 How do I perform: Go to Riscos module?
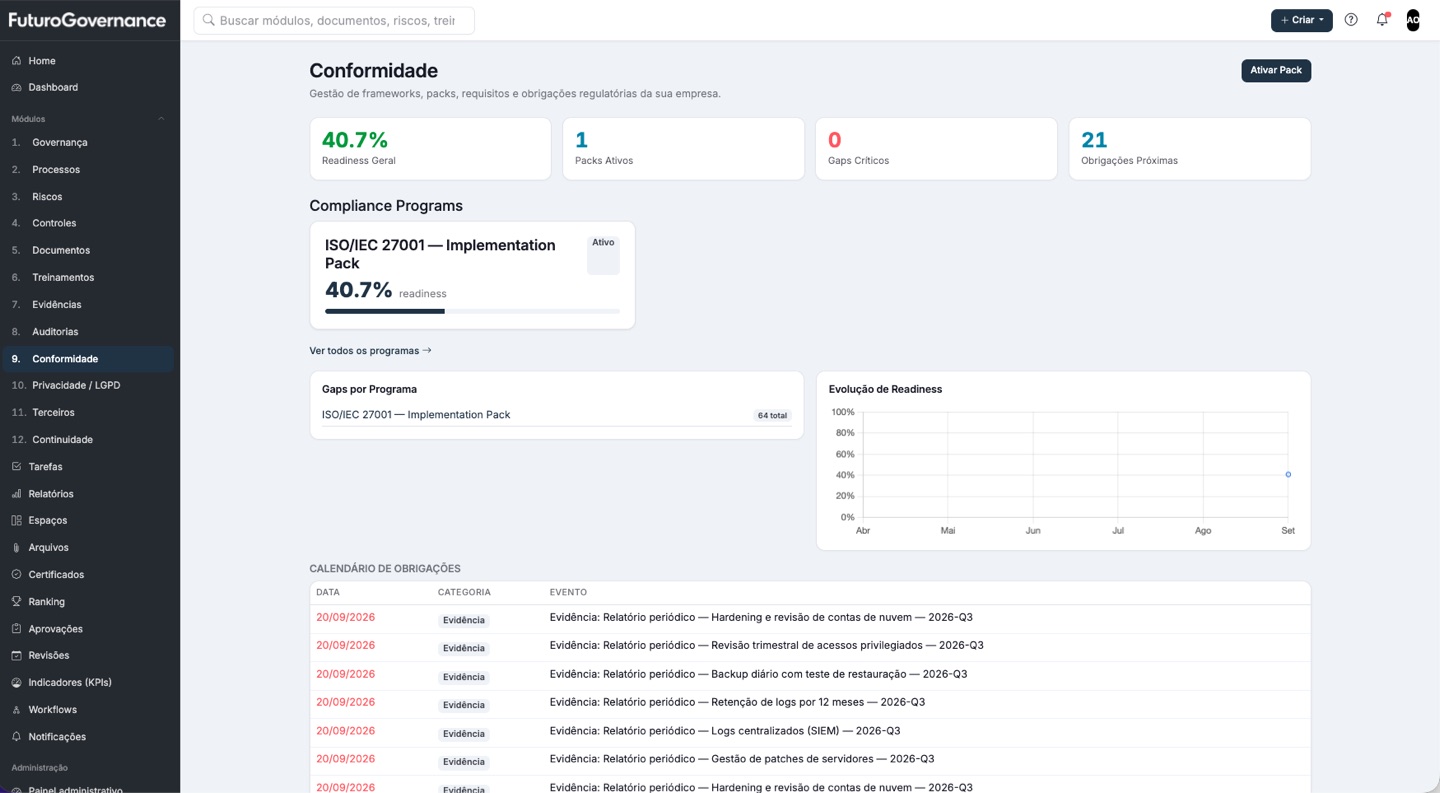click(87, 197)
